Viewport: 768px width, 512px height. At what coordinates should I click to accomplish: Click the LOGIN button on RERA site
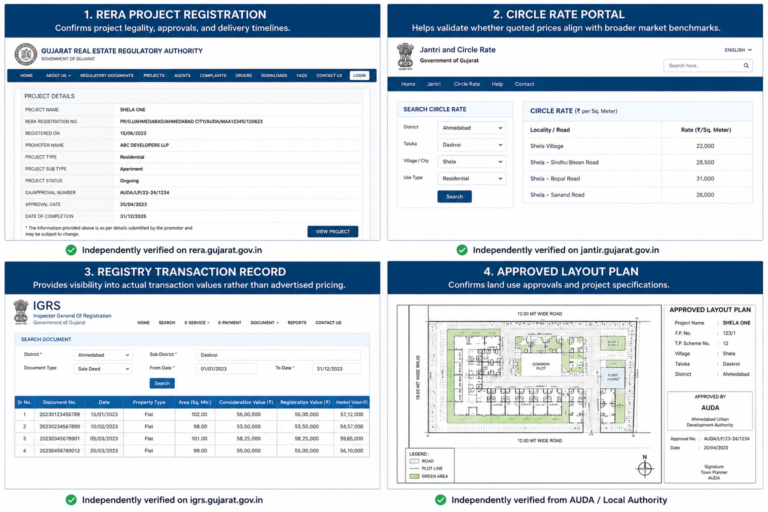point(360,75)
